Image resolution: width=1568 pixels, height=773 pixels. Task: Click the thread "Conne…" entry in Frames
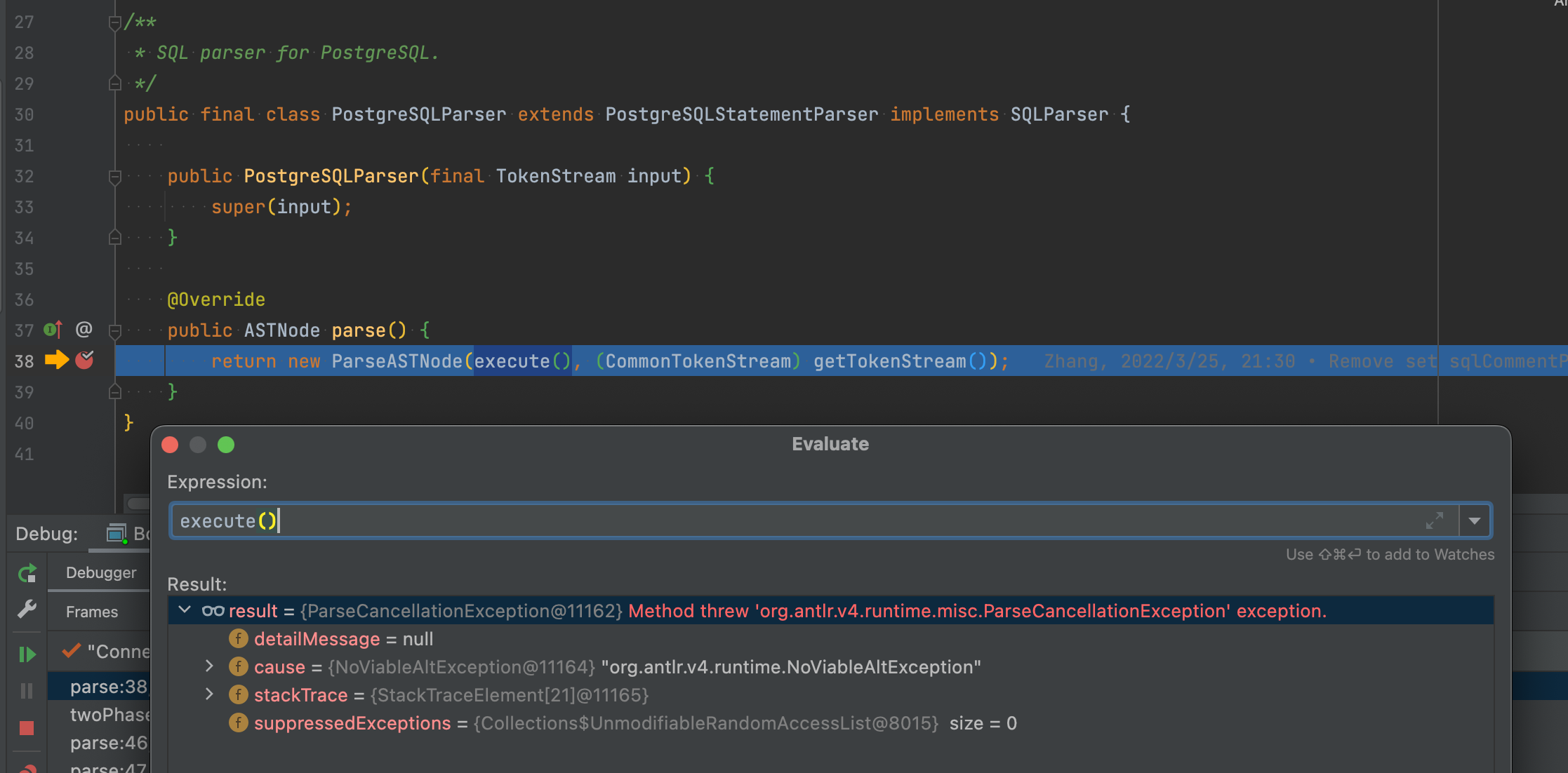click(99, 651)
